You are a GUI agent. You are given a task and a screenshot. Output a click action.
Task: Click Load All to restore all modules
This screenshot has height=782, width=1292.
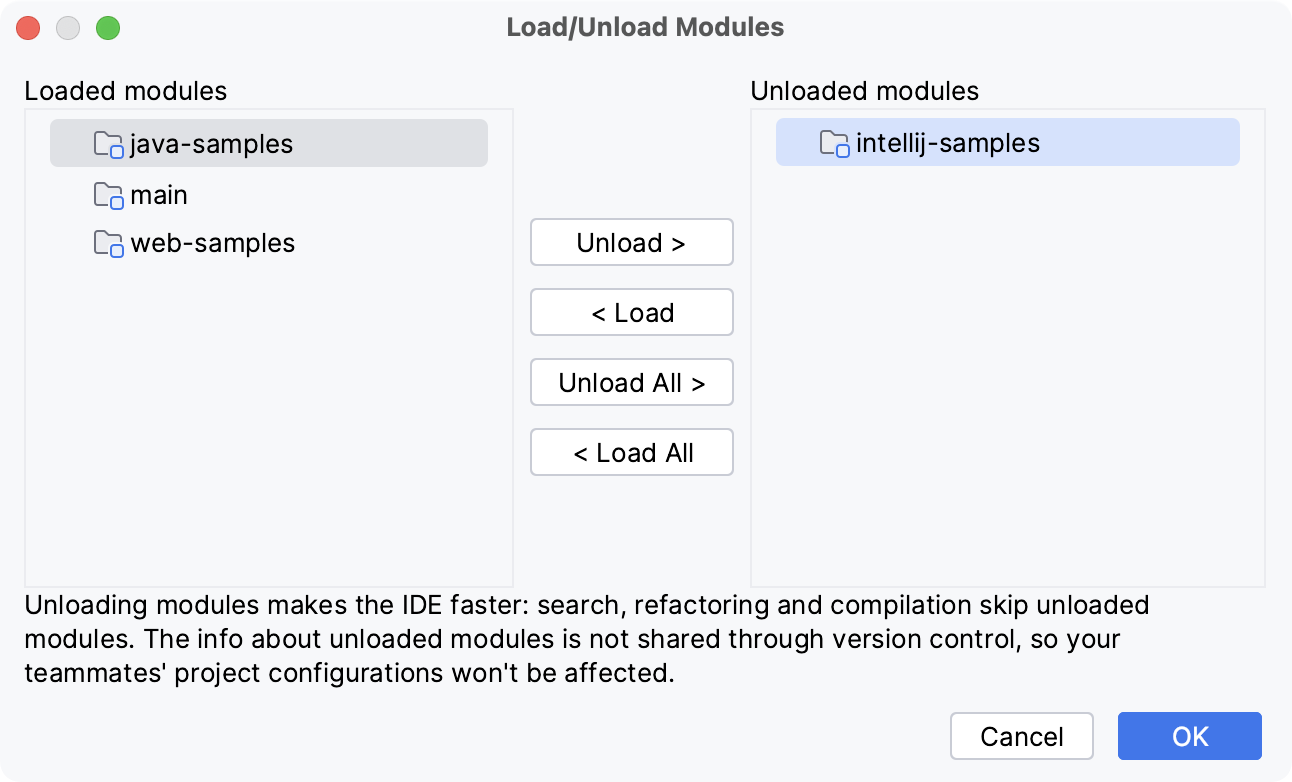[631, 452]
